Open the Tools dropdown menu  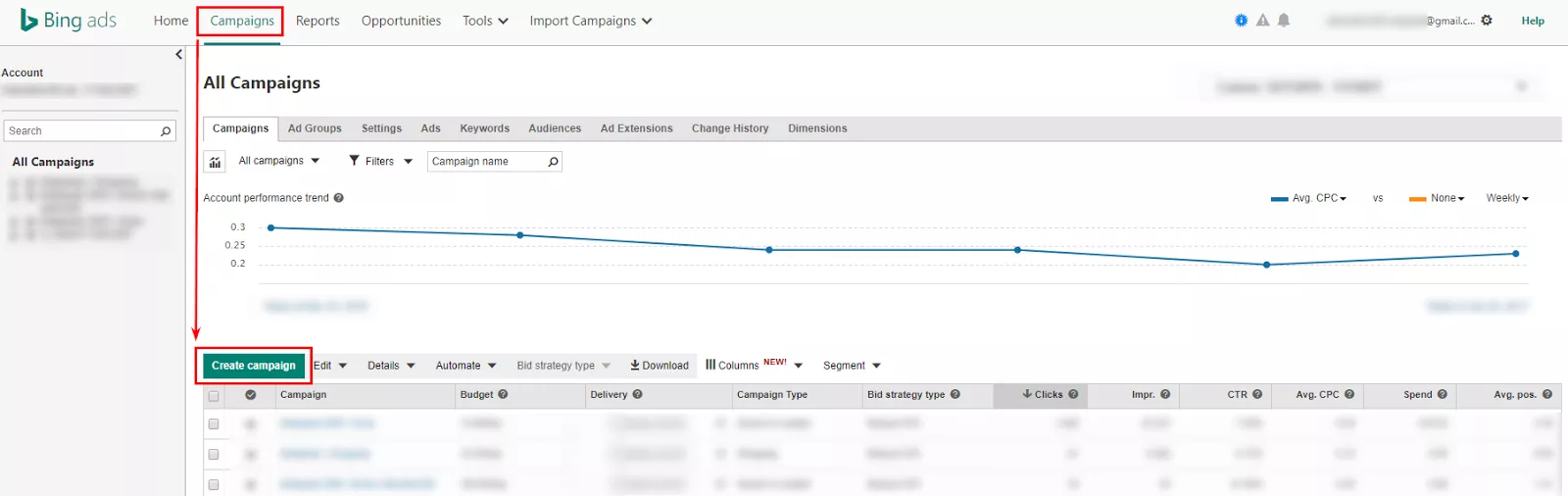click(x=485, y=21)
